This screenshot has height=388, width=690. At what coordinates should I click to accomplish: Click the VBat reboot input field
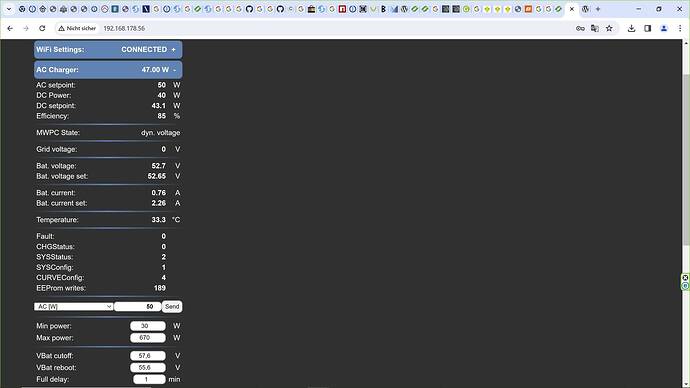pos(148,367)
